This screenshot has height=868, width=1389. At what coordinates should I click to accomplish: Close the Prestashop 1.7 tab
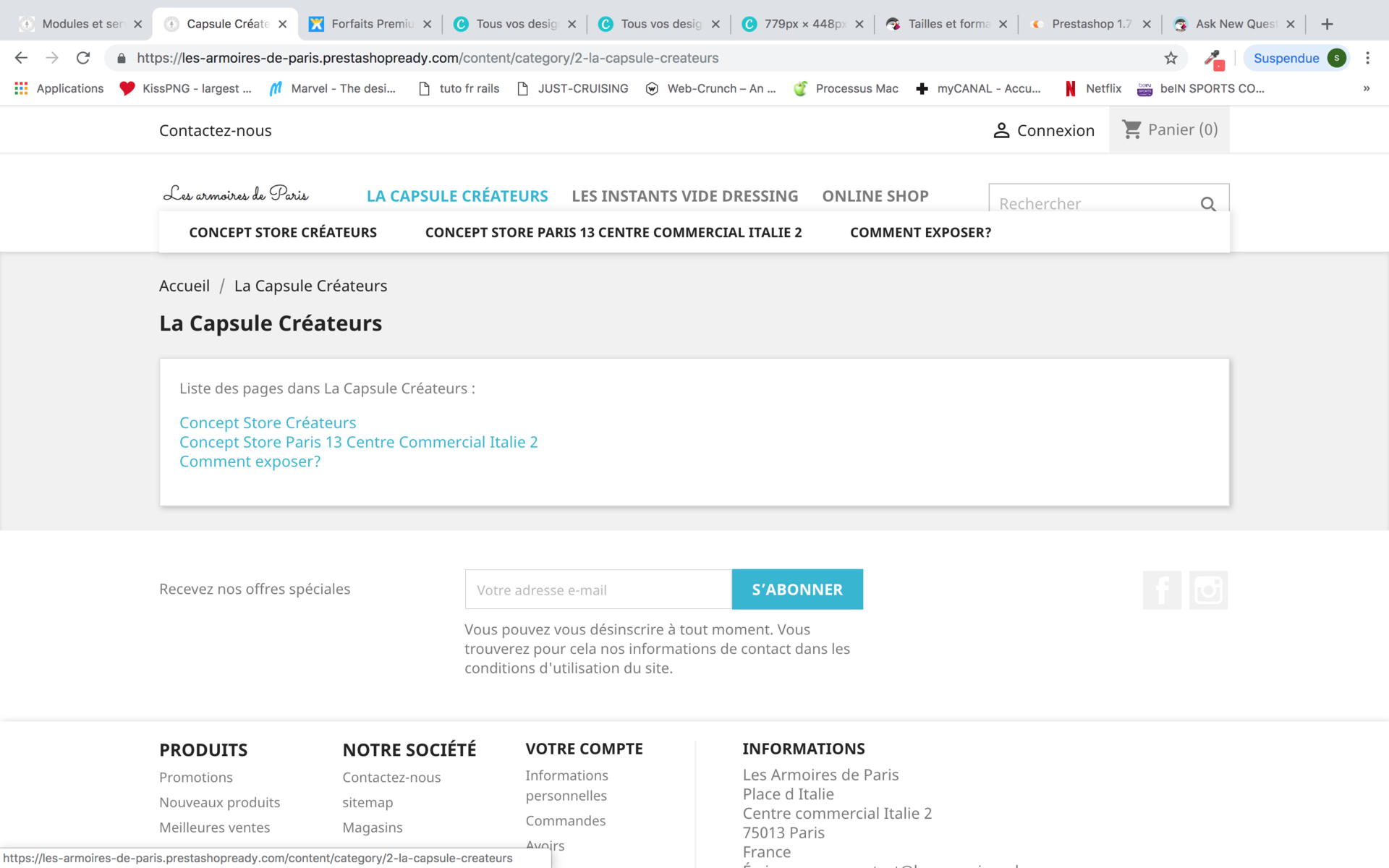tap(1147, 24)
